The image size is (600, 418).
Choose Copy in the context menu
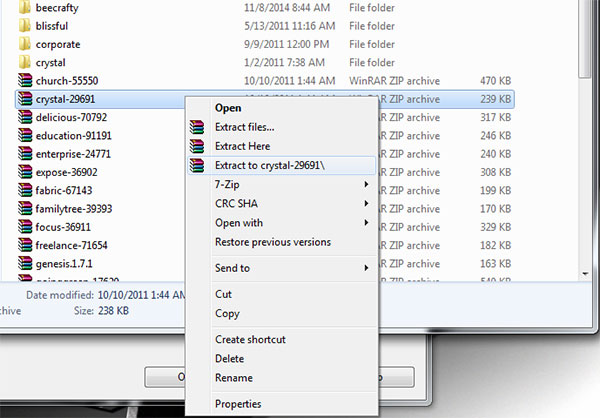point(282,313)
